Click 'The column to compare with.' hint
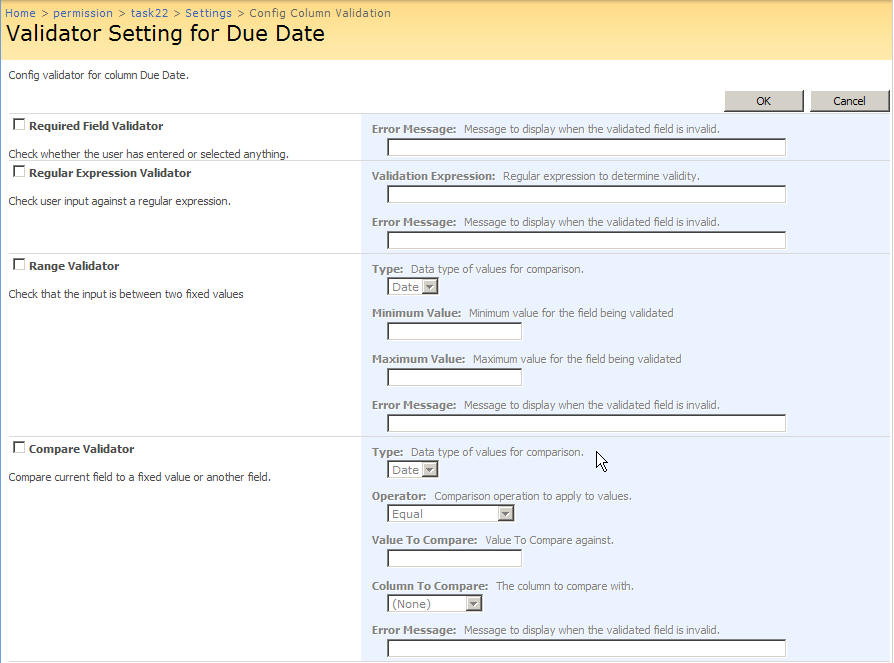Image resolution: width=894 pixels, height=663 pixels. tap(564, 586)
